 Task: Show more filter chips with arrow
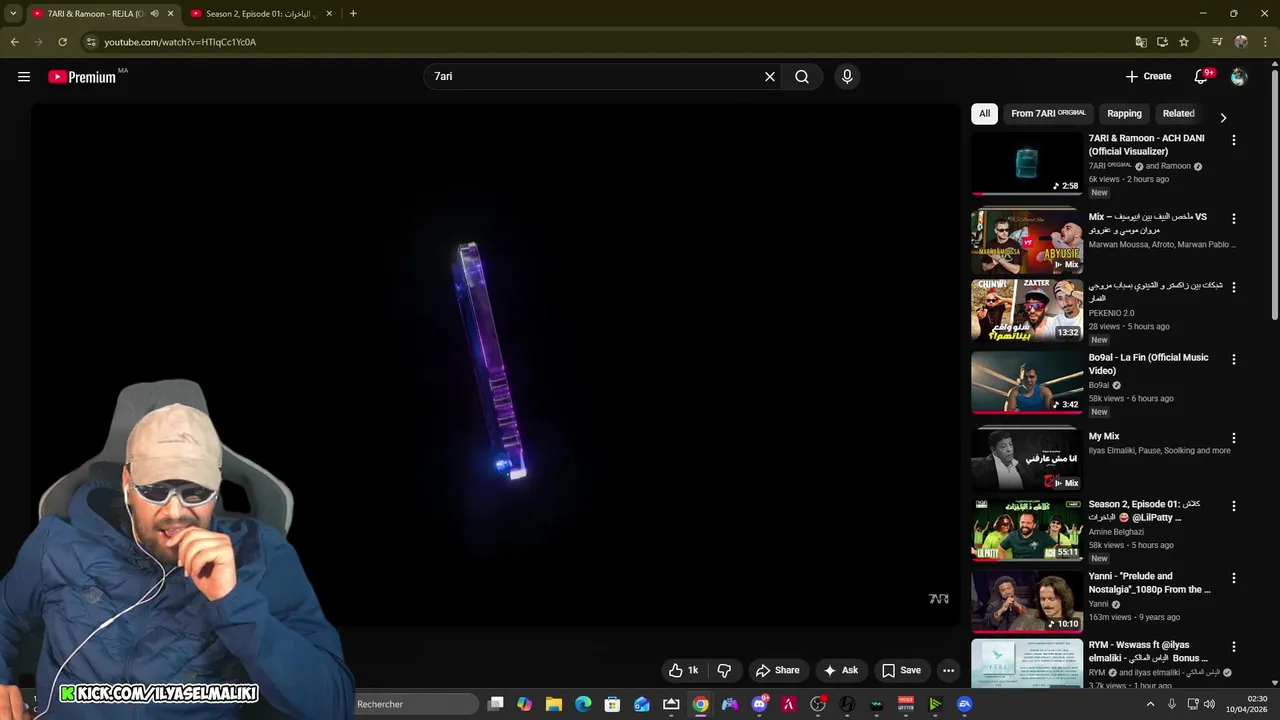click(1222, 117)
